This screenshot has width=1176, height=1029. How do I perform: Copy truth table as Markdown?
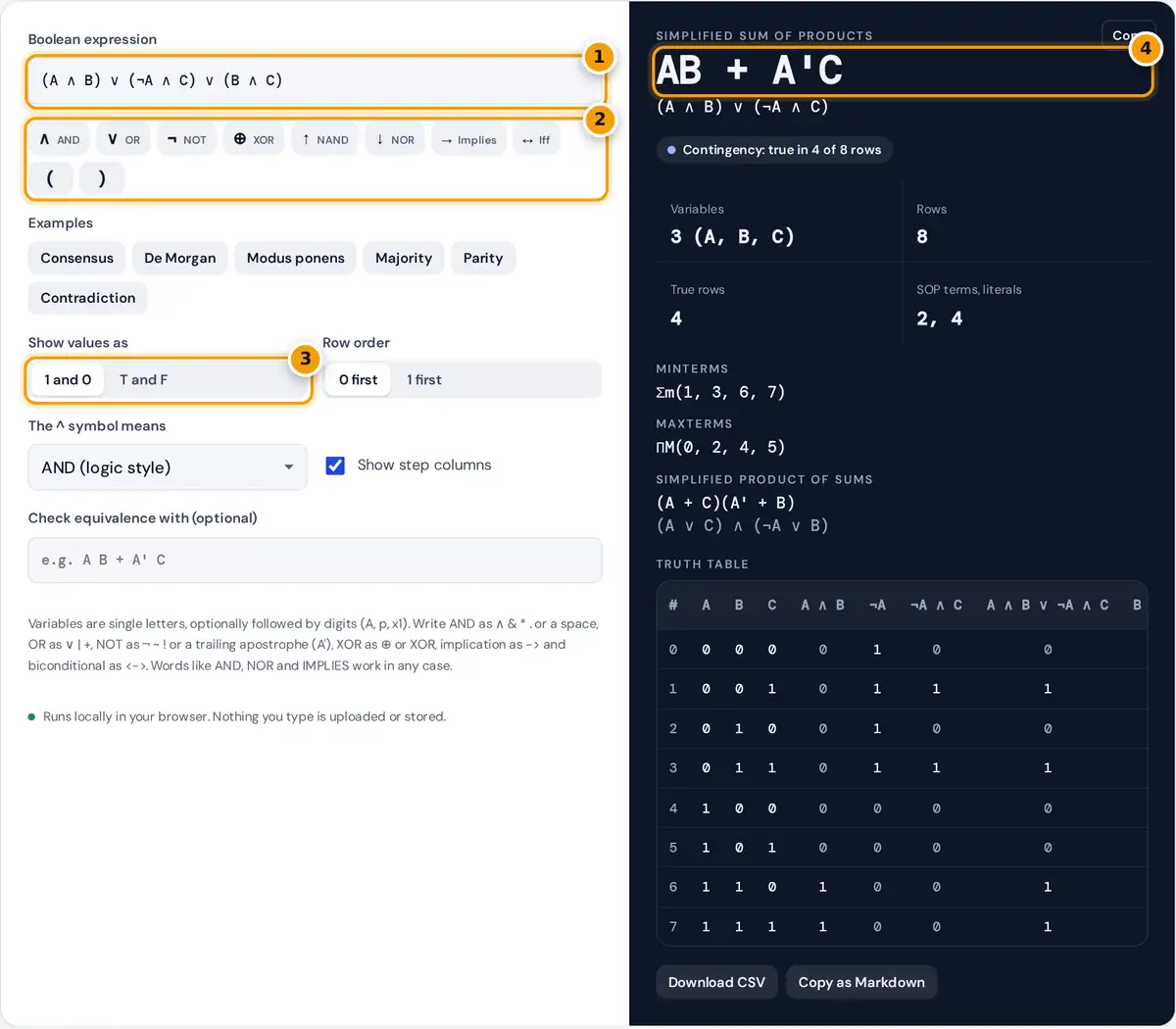click(x=861, y=983)
